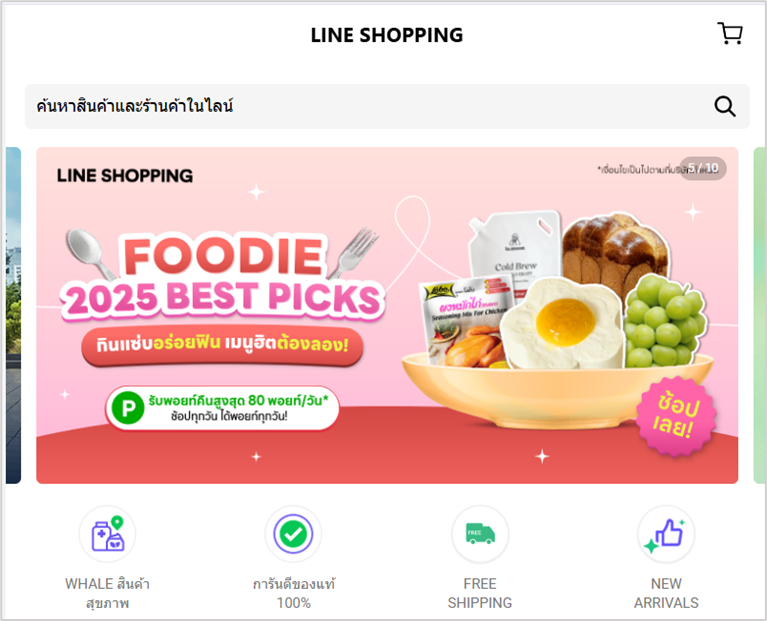Click the magnifying glass search icon
This screenshot has height=621, width=767.
click(724, 106)
